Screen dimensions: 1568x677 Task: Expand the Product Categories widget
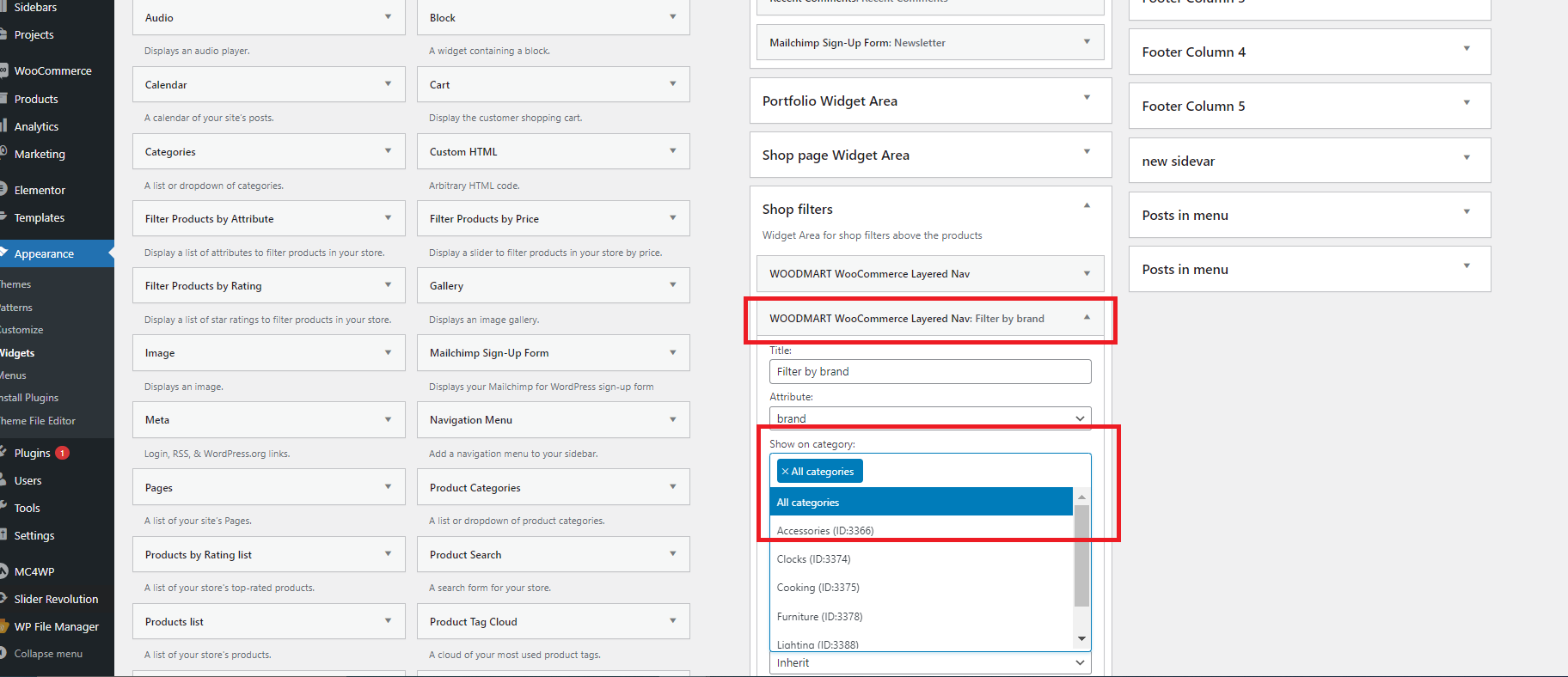point(672,487)
